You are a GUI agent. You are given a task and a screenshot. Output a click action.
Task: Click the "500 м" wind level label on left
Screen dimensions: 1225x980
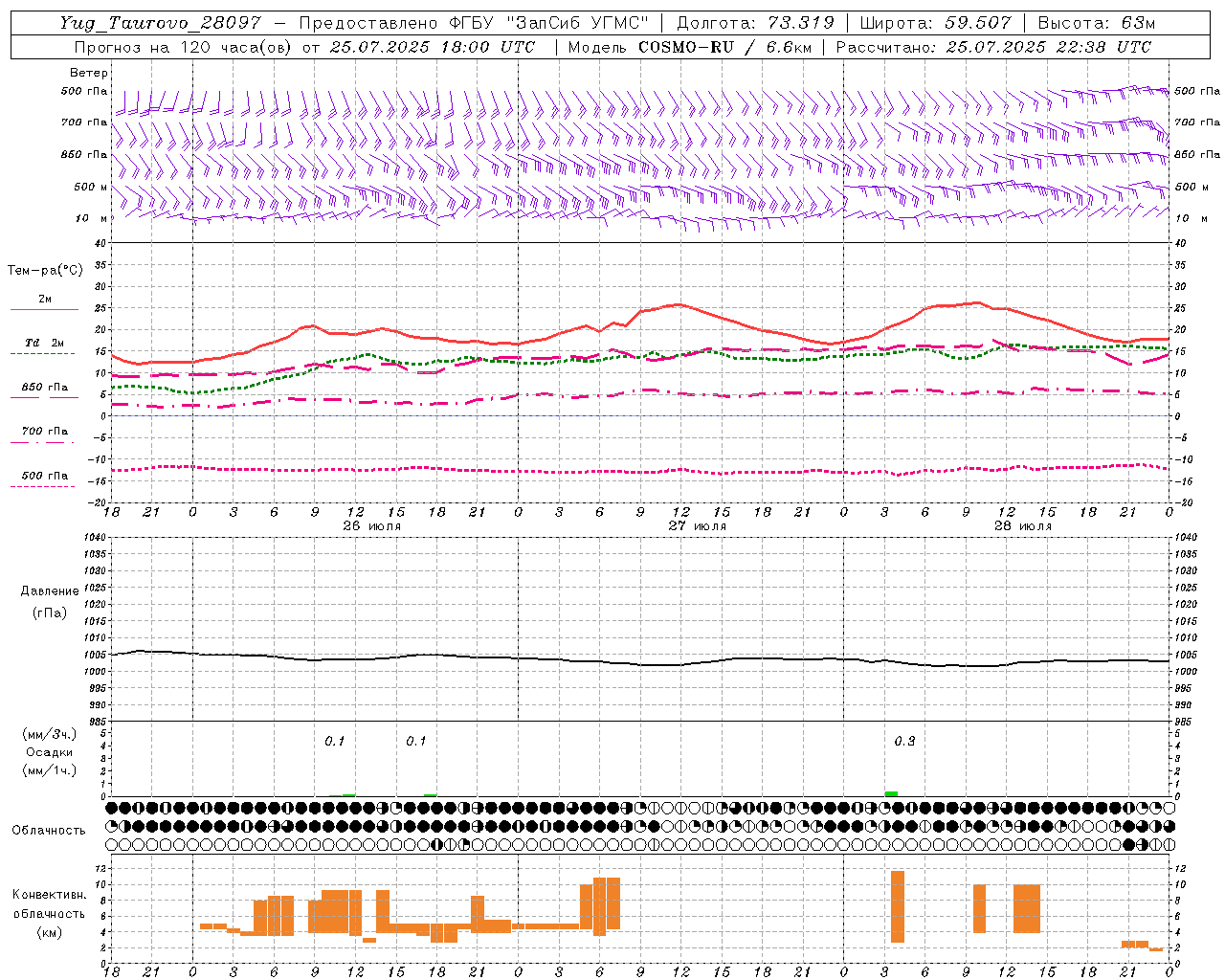91,187
